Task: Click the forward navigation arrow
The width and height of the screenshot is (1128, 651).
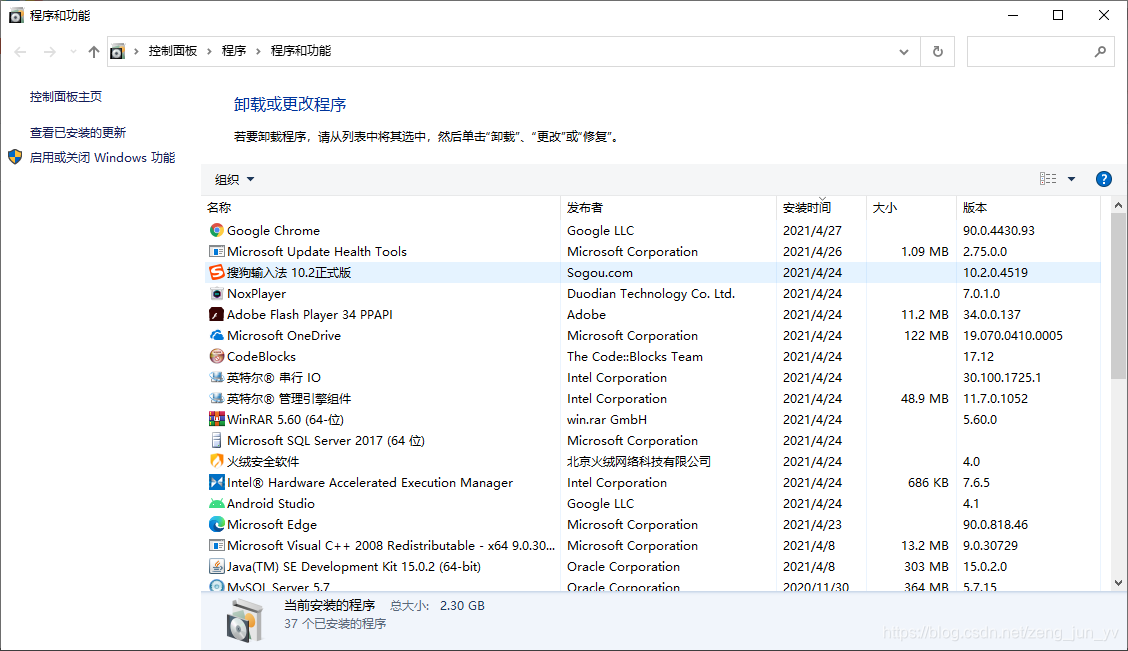Action: 50,51
